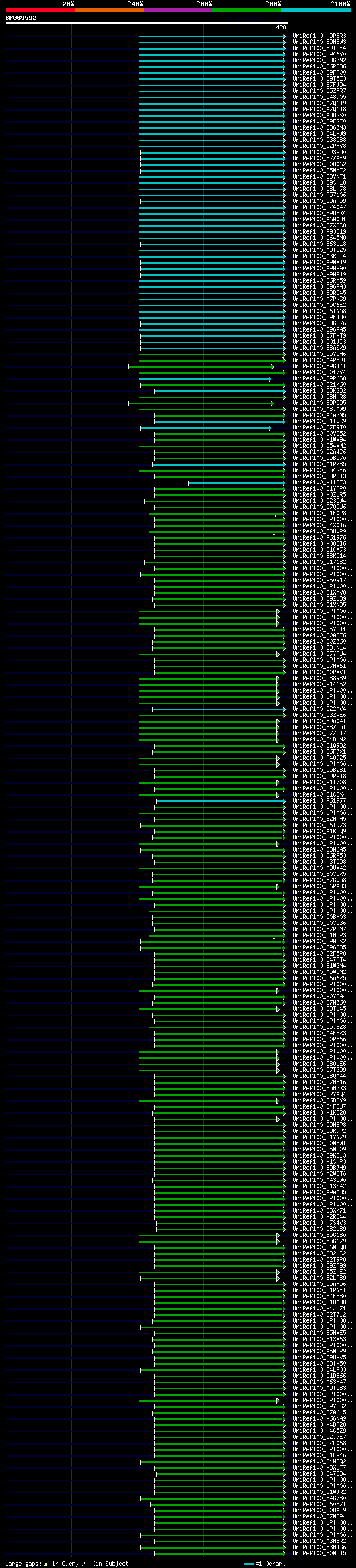The width and height of the screenshot is (356, 1568).
Task: Open hit UniRef100_C5YDH6
Action: (319, 354)
